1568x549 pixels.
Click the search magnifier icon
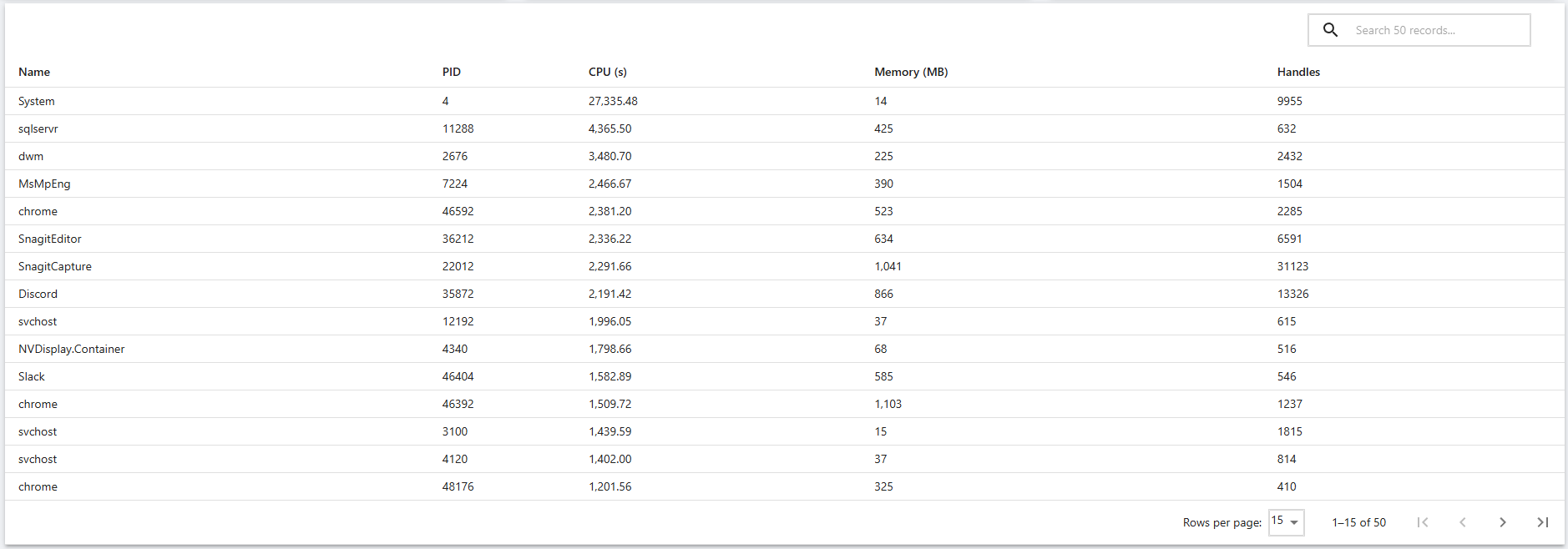tap(1330, 30)
